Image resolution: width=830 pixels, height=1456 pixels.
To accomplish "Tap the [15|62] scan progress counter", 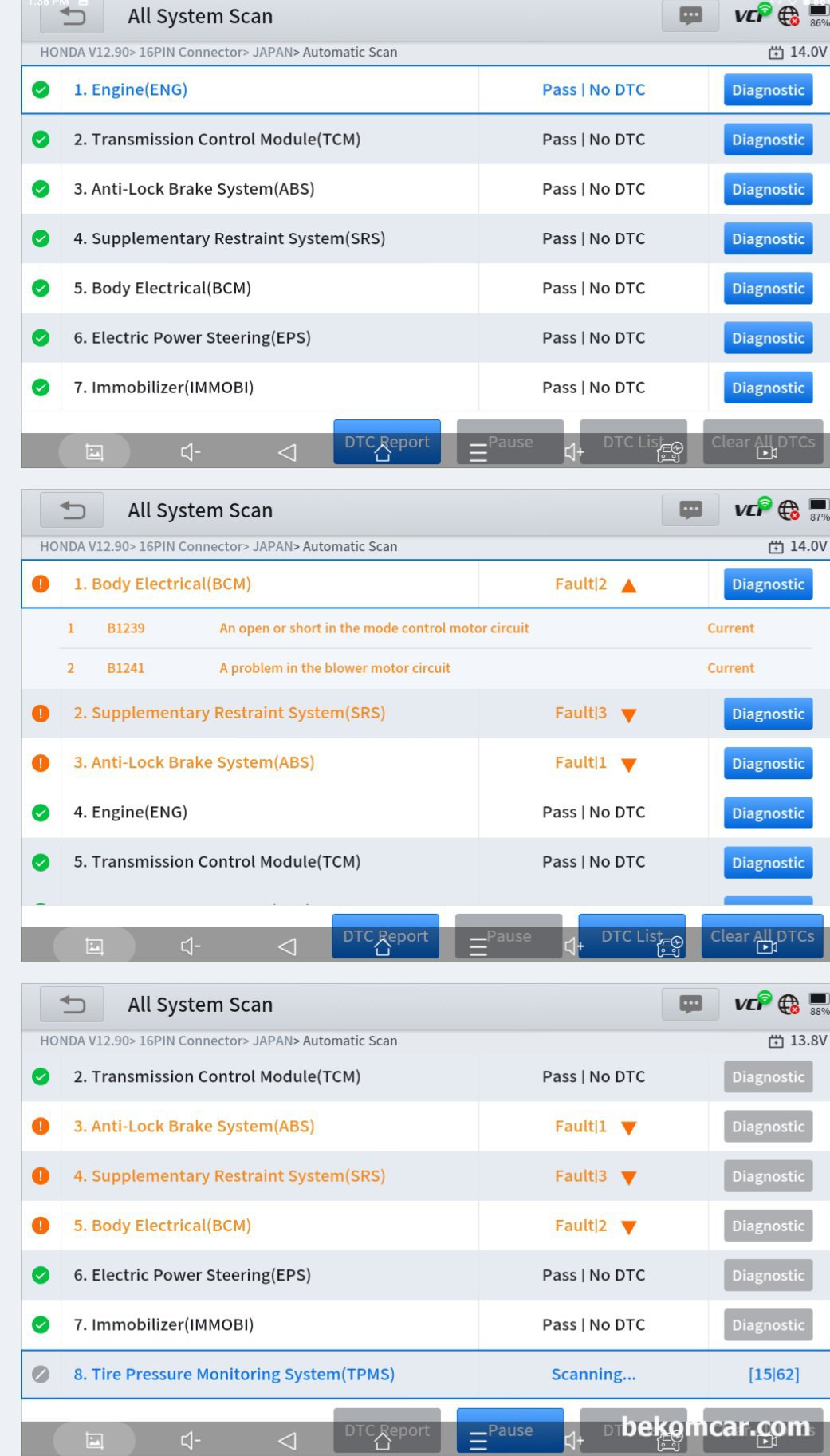I will coord(773,1374).
